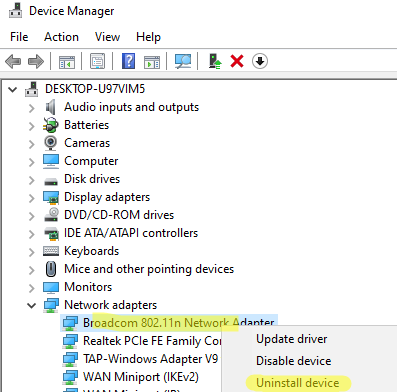Open the Action menu

point(61,37)
